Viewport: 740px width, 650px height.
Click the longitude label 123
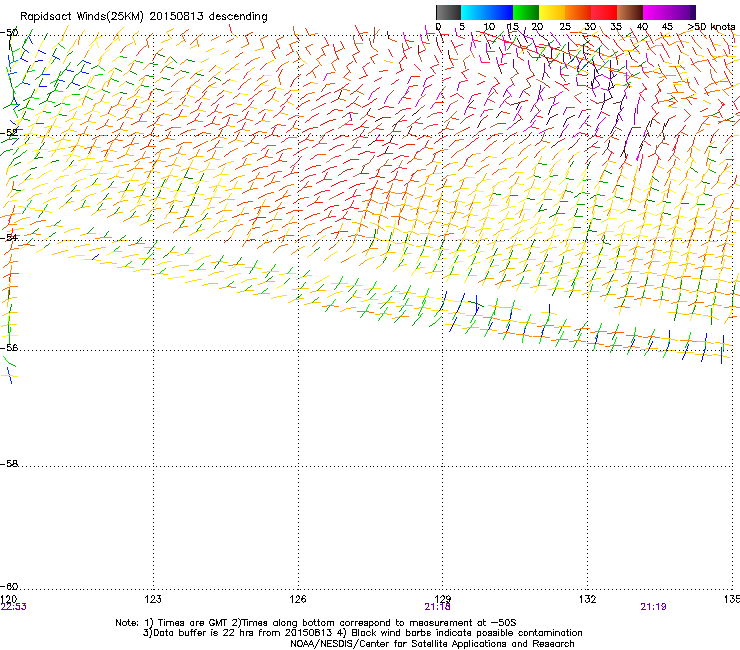pos(153,599)
